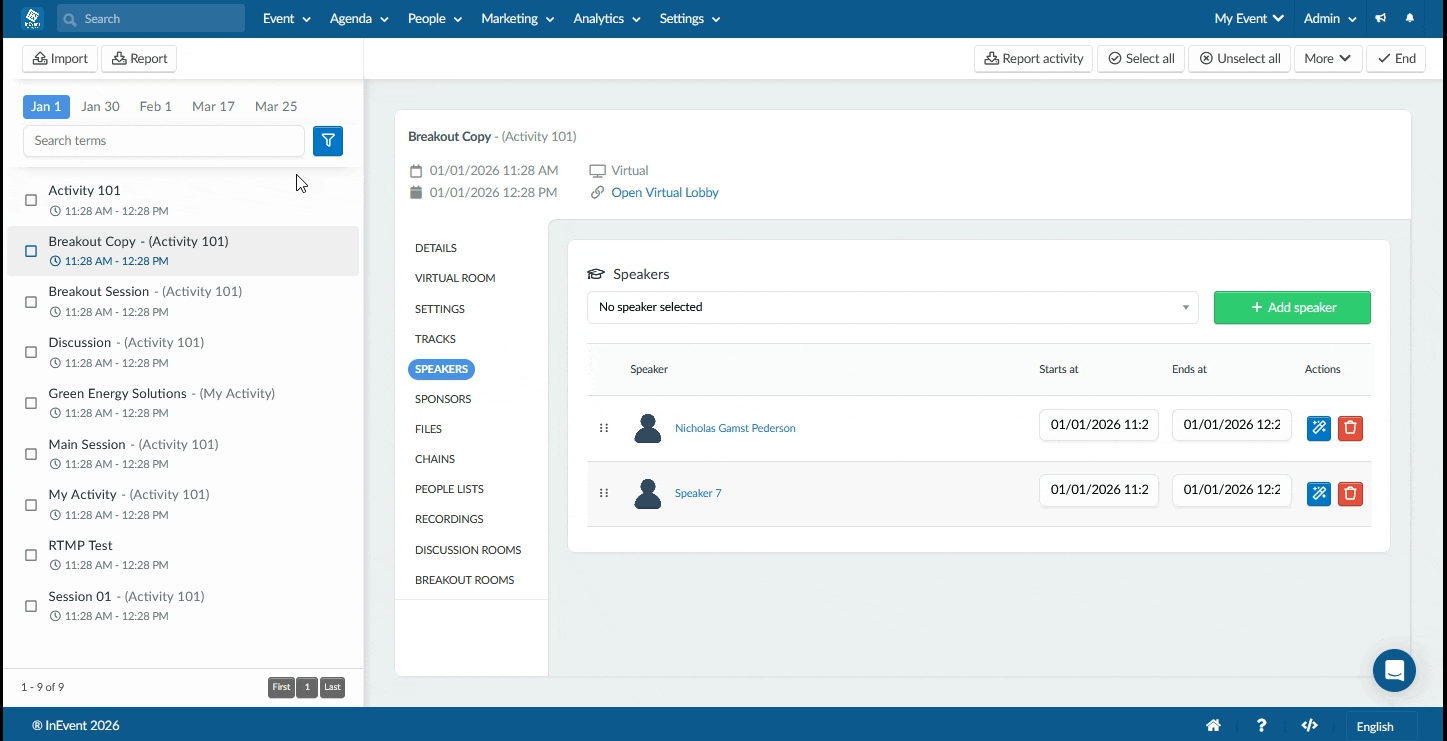Edit Speaker 7 entry with wand icon
The image size is (1447, 741).
(1319, 493)
